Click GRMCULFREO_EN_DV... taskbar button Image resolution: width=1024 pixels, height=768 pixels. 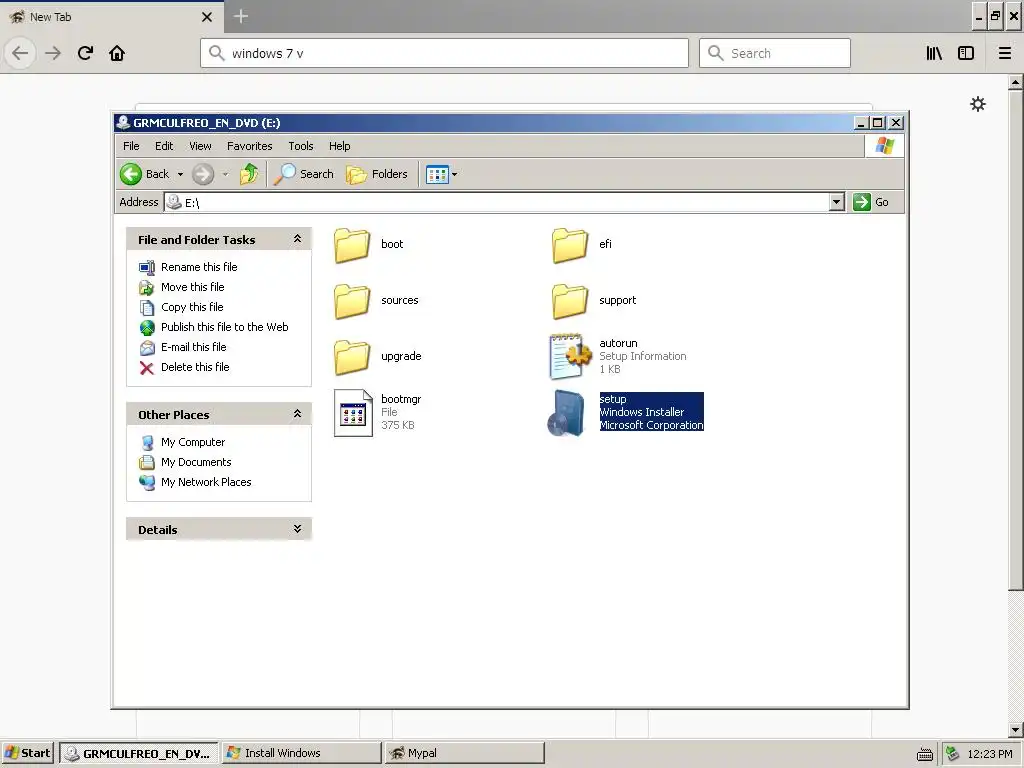[138, 753]
